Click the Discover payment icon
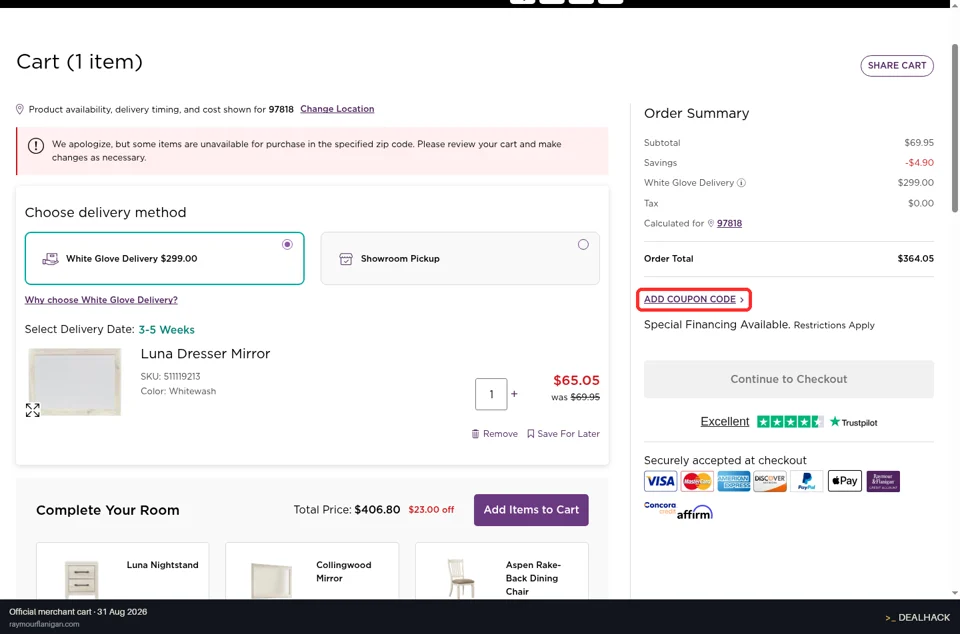This screenshot has height=634, width=960. pyautogui.click(x=770, y=481)
